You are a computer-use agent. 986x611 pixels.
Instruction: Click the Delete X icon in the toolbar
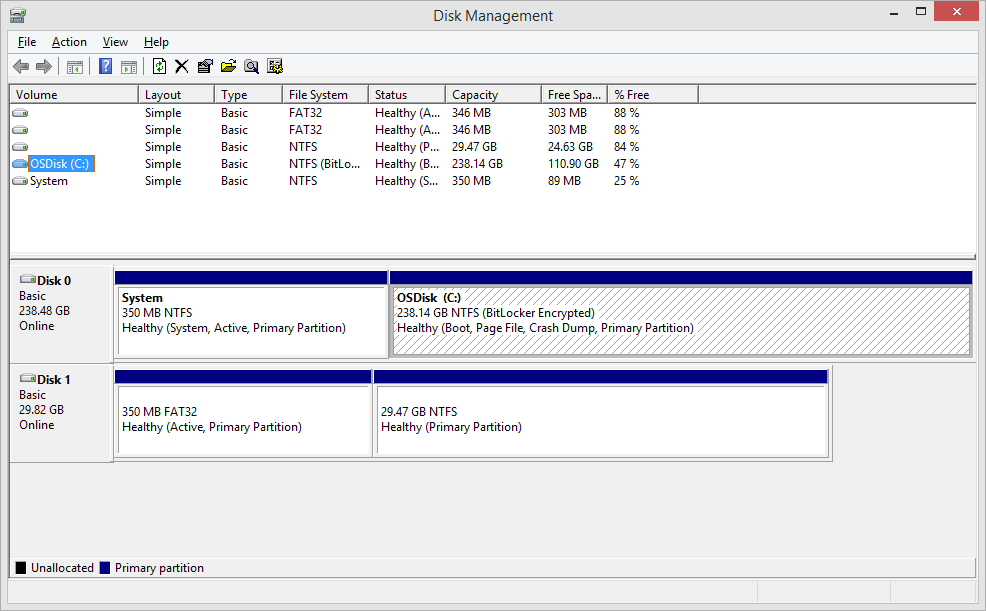181,67
